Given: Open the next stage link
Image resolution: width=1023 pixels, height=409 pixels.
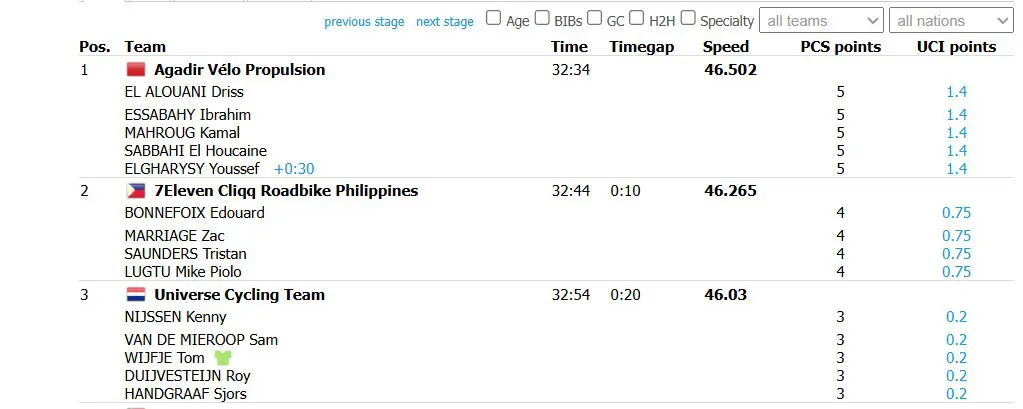Looking at the screenshot, I should pos(444,22).
